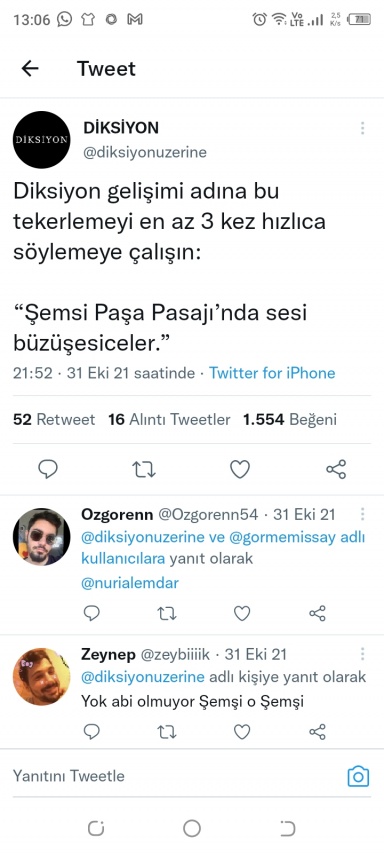View 1.554 Beğeni likes list
Screen dimensions: 384x854
coord(290,419)
